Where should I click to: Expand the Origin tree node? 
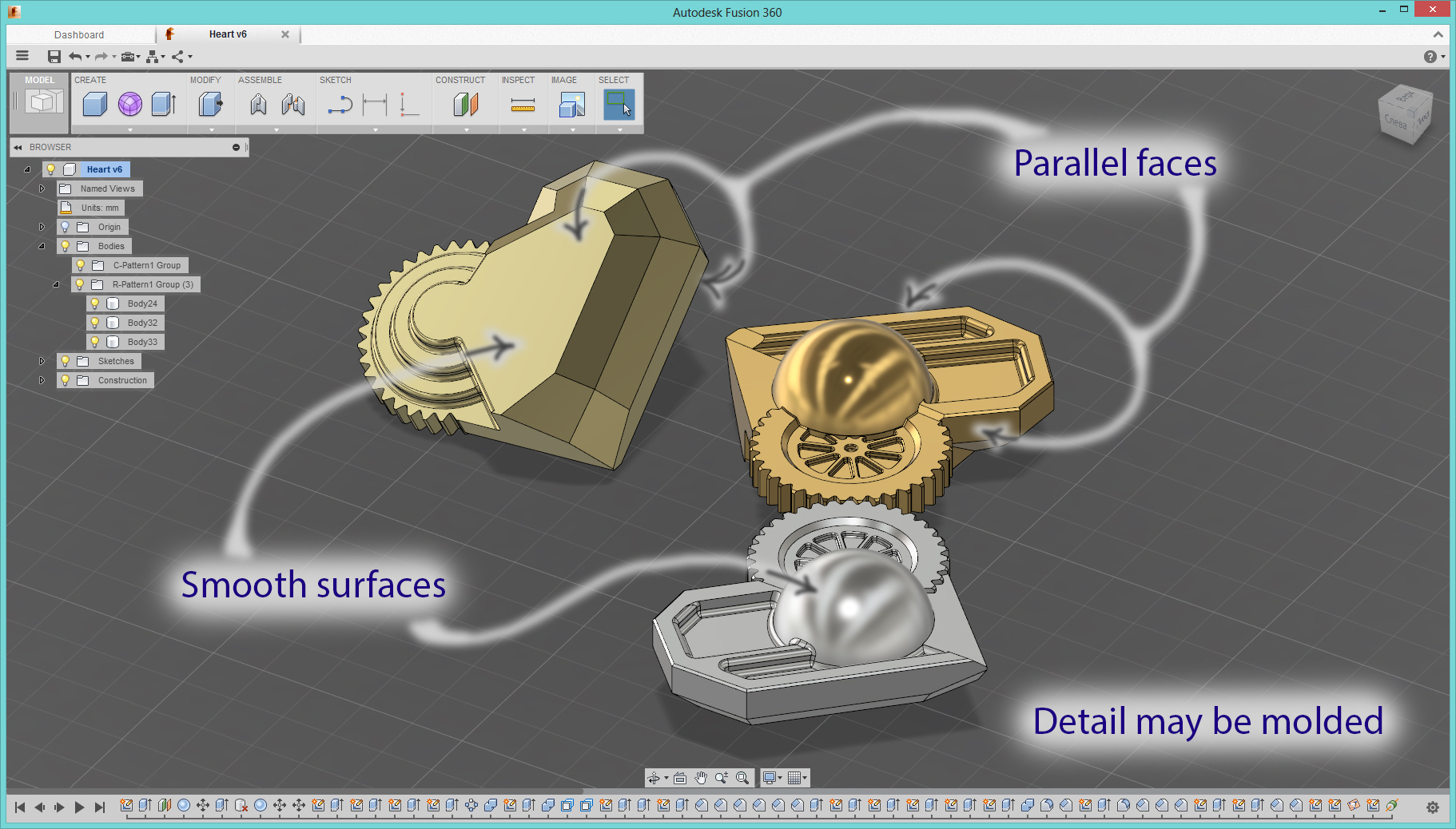[42, 227]
